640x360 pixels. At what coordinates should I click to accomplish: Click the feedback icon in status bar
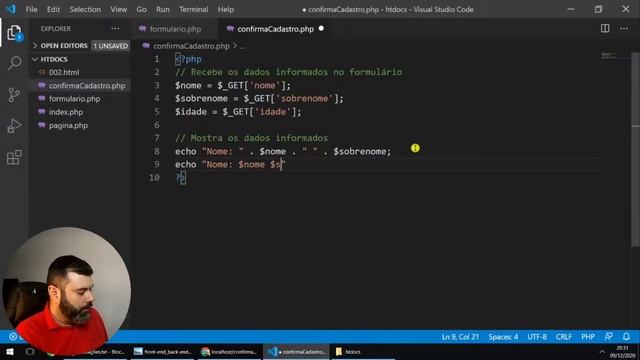pyautogui.click(x=608, y=337)
